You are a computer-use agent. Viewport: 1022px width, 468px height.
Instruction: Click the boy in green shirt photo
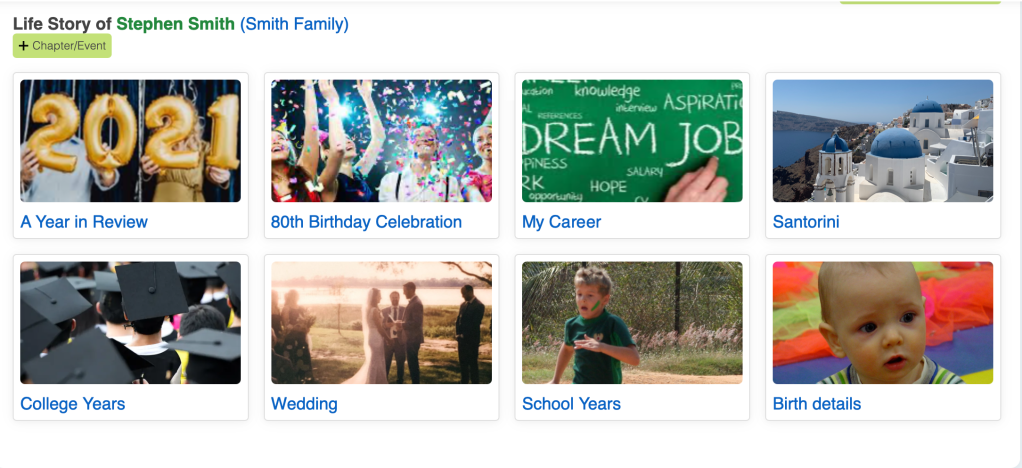point(632,323)
